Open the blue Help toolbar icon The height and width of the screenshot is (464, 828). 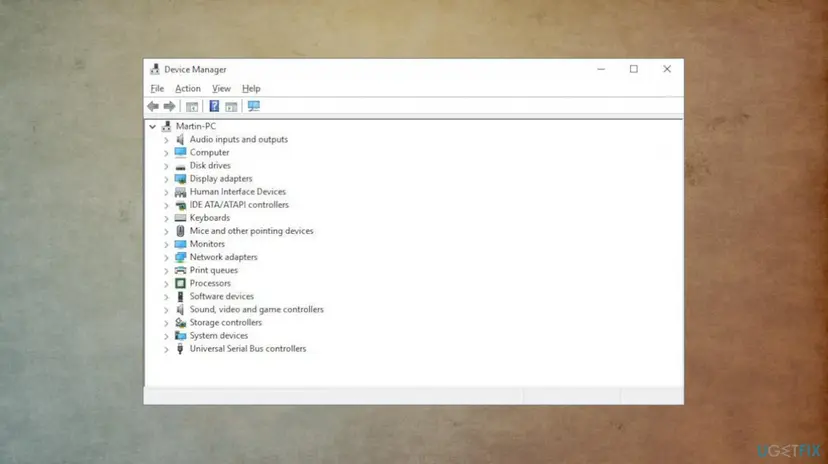coord(214,106)
